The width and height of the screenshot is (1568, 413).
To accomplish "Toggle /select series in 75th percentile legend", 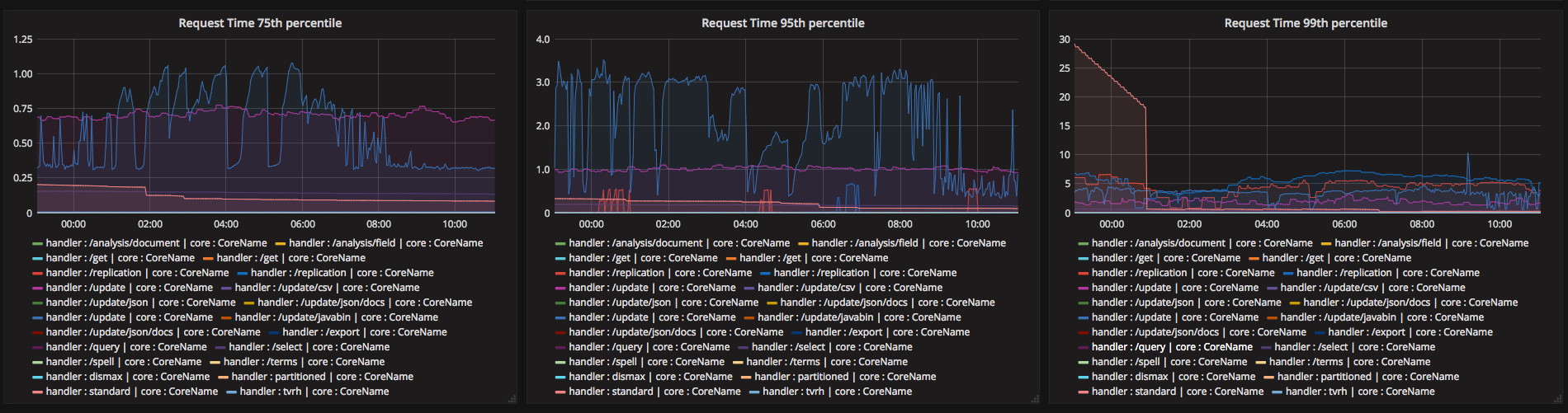I will [309, 347].
